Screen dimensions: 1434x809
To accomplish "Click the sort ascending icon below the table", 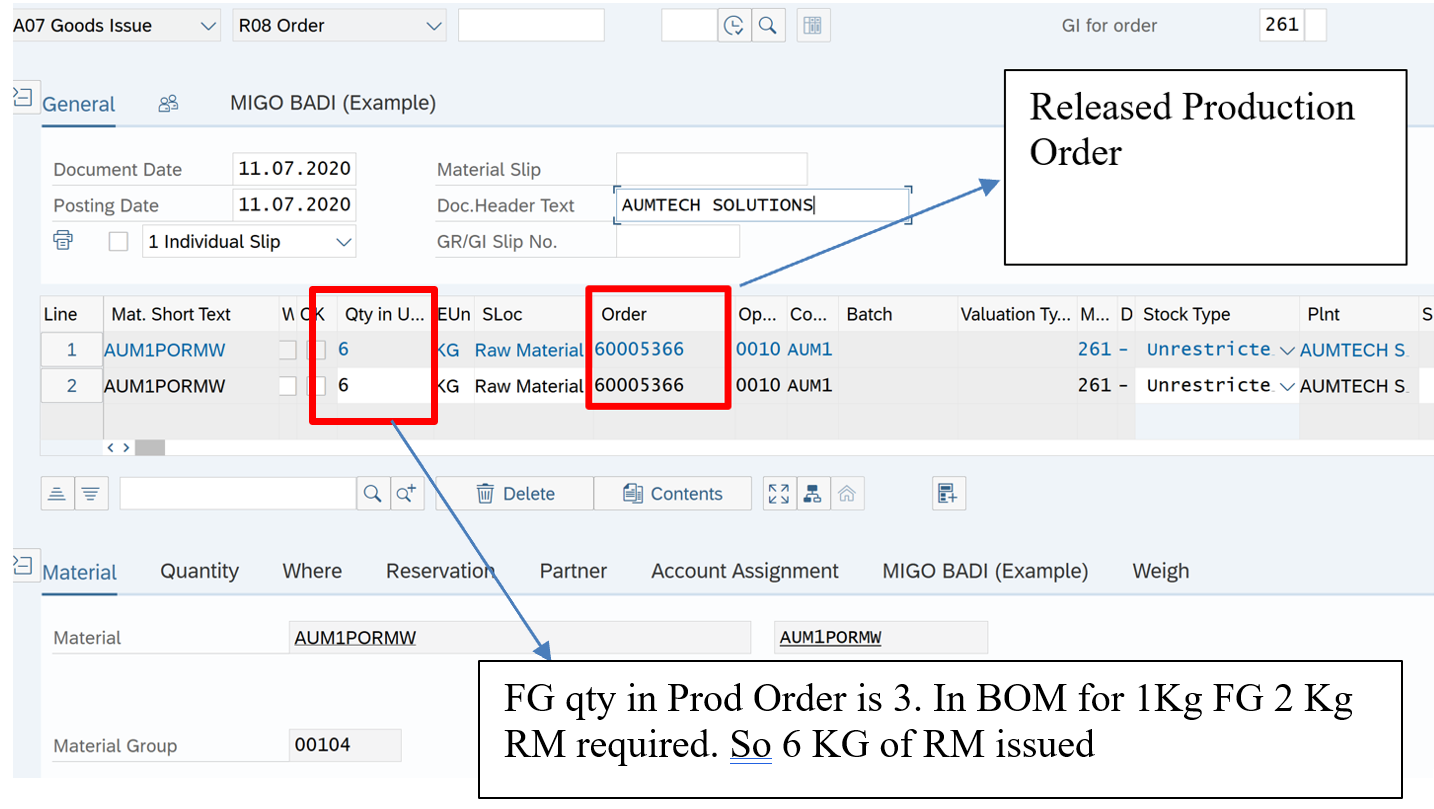I will tap(57, 493).
